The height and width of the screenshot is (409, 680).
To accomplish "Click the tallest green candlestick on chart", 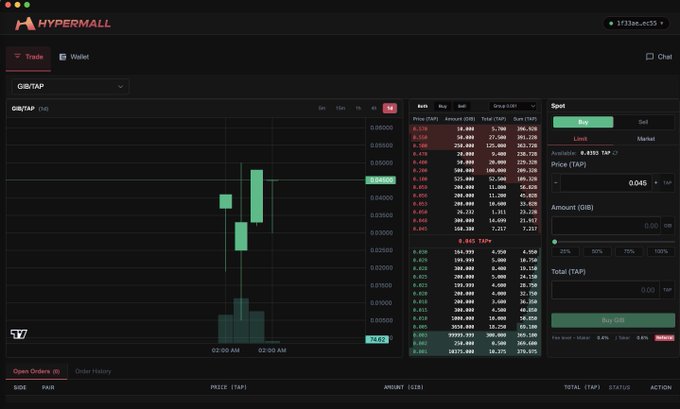I will click(257, 196).
